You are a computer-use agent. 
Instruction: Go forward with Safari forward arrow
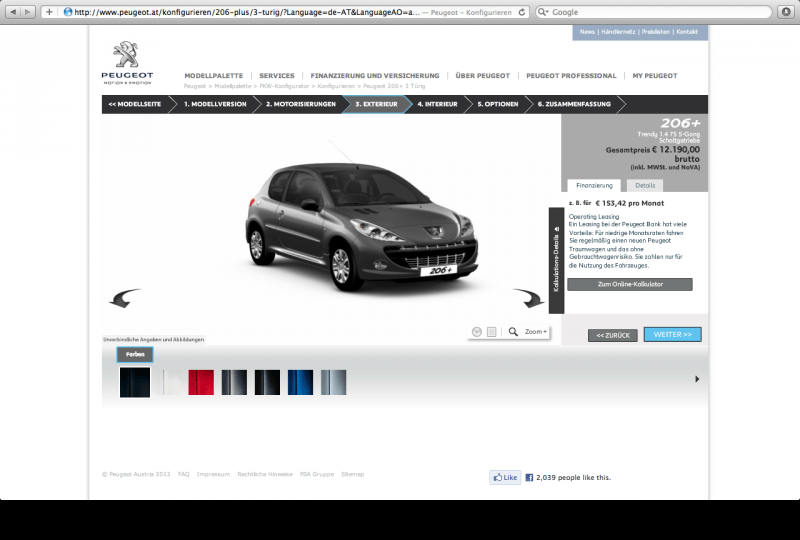point(28,12)
